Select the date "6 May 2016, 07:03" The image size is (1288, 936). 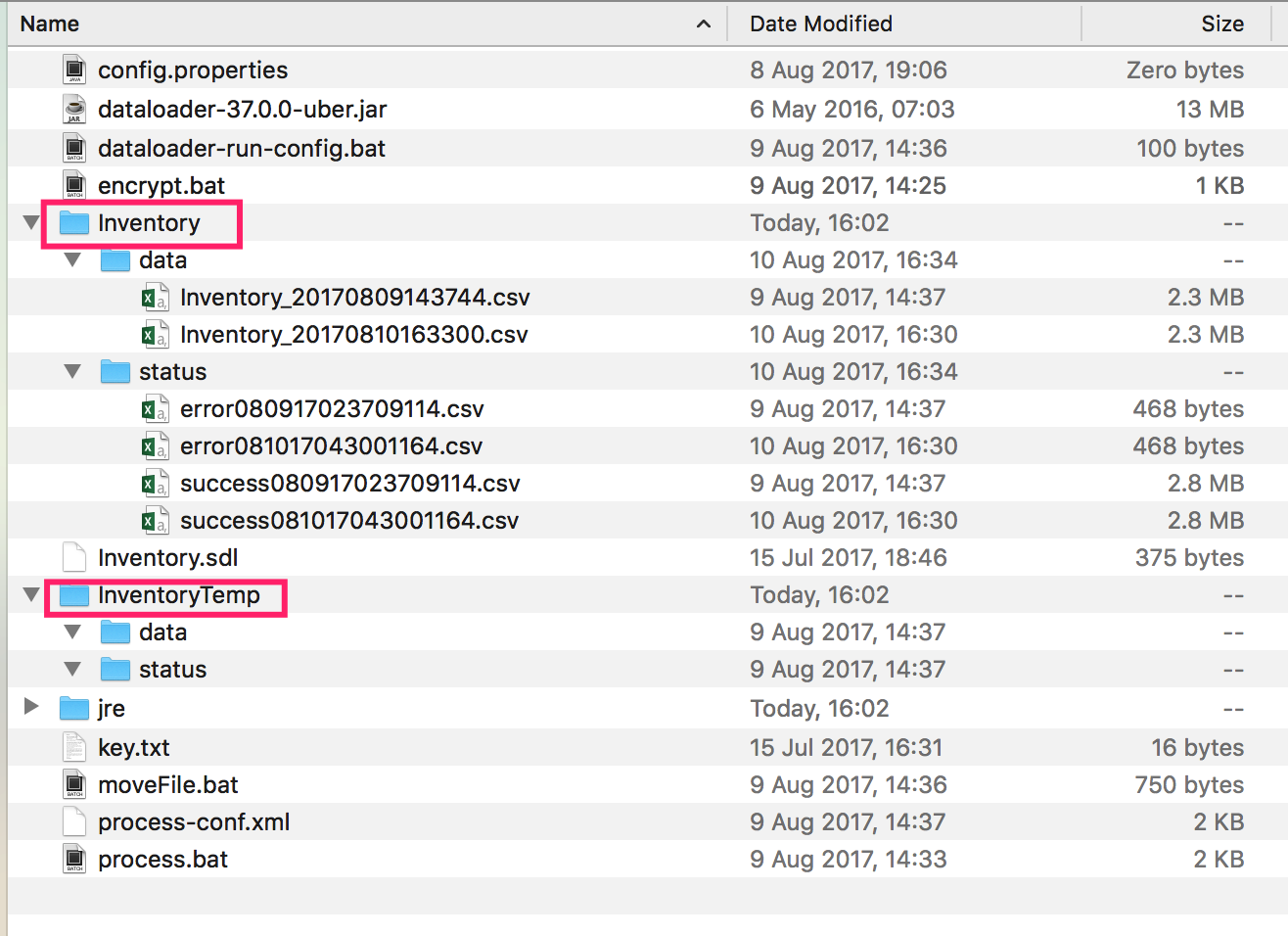pos(852,110)
